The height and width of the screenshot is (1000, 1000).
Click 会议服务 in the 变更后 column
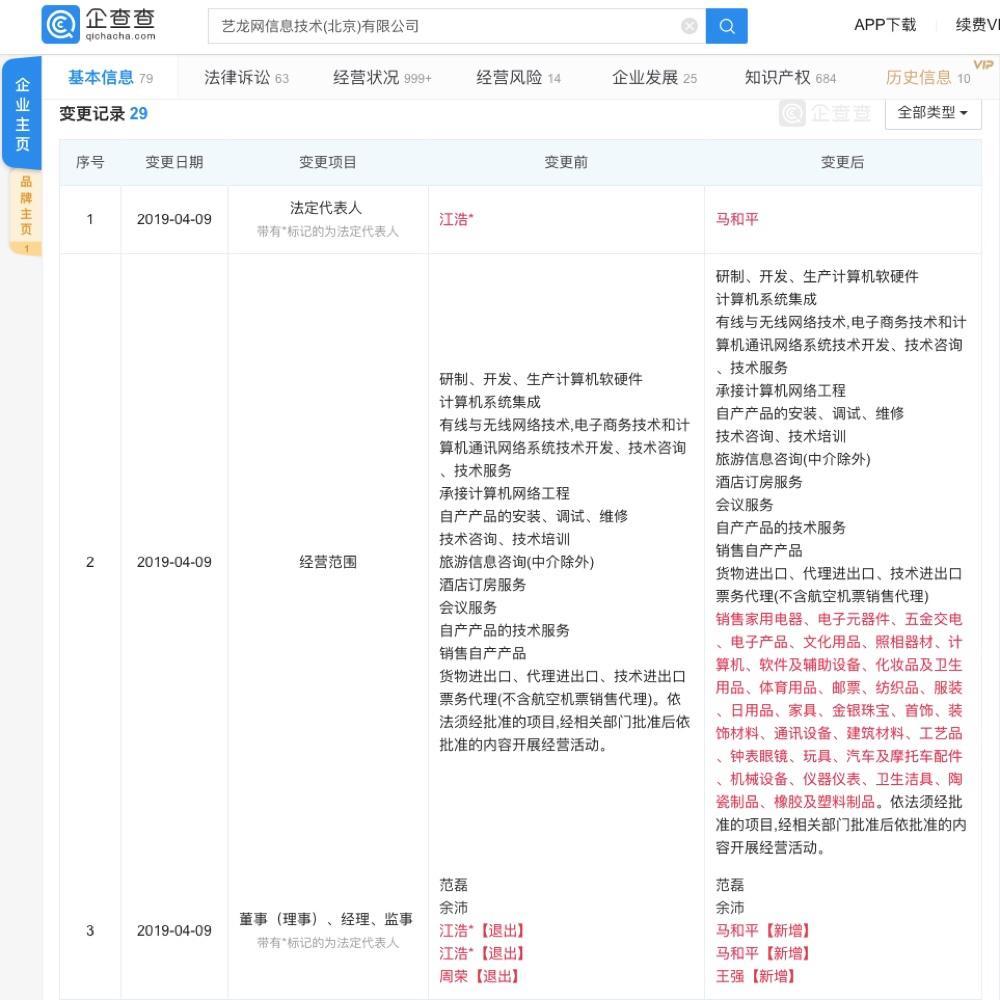(744, 505)
